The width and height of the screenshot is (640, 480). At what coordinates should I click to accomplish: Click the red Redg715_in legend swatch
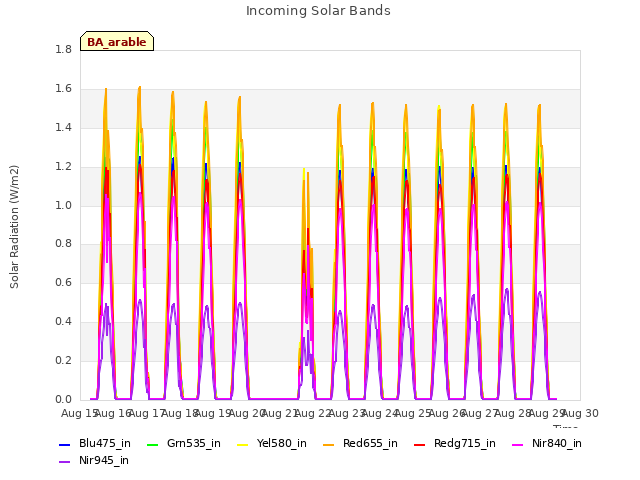(x=420, y=444)
